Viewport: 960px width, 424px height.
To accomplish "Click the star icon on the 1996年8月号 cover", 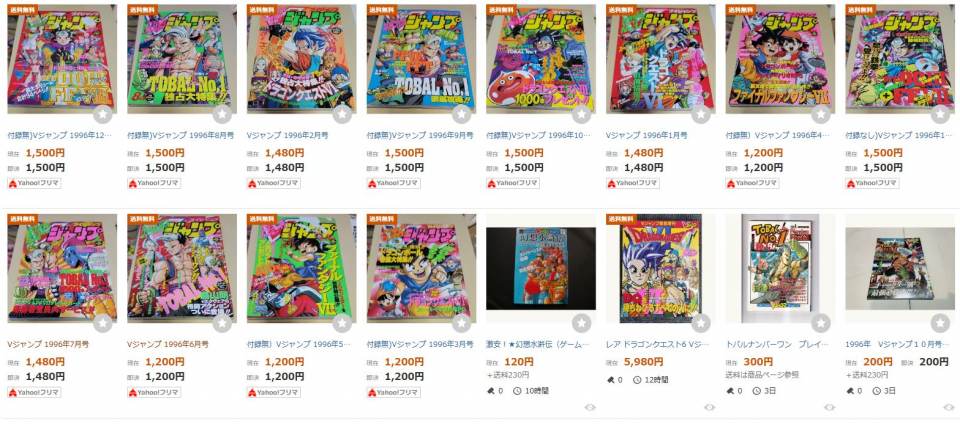I will (223, 114).
